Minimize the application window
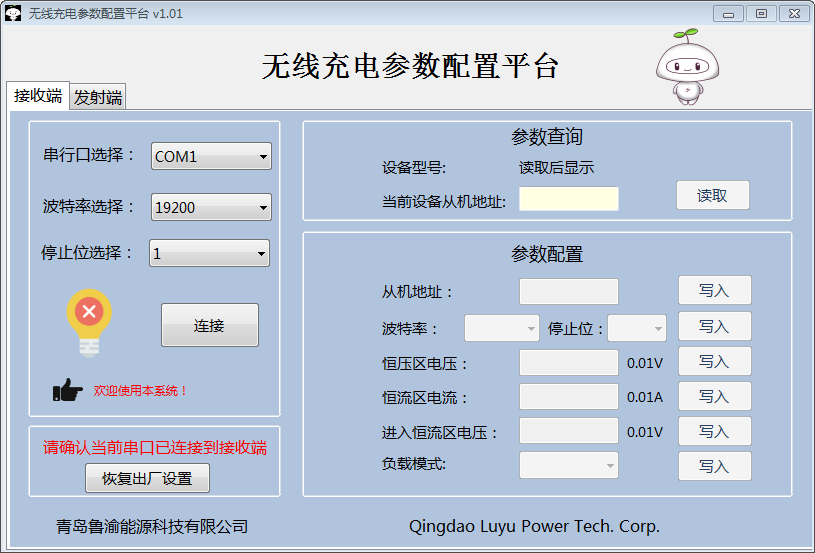The height and width of the screenshot is (553, 815). point(729,13)
